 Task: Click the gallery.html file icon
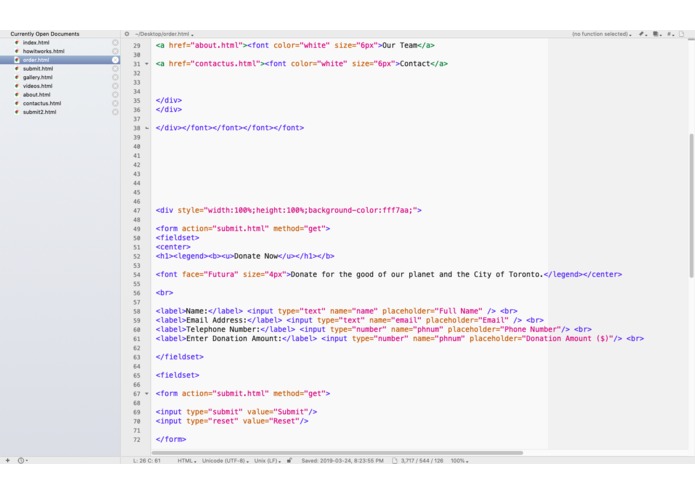pyautogui.click(x=17, y=77)
